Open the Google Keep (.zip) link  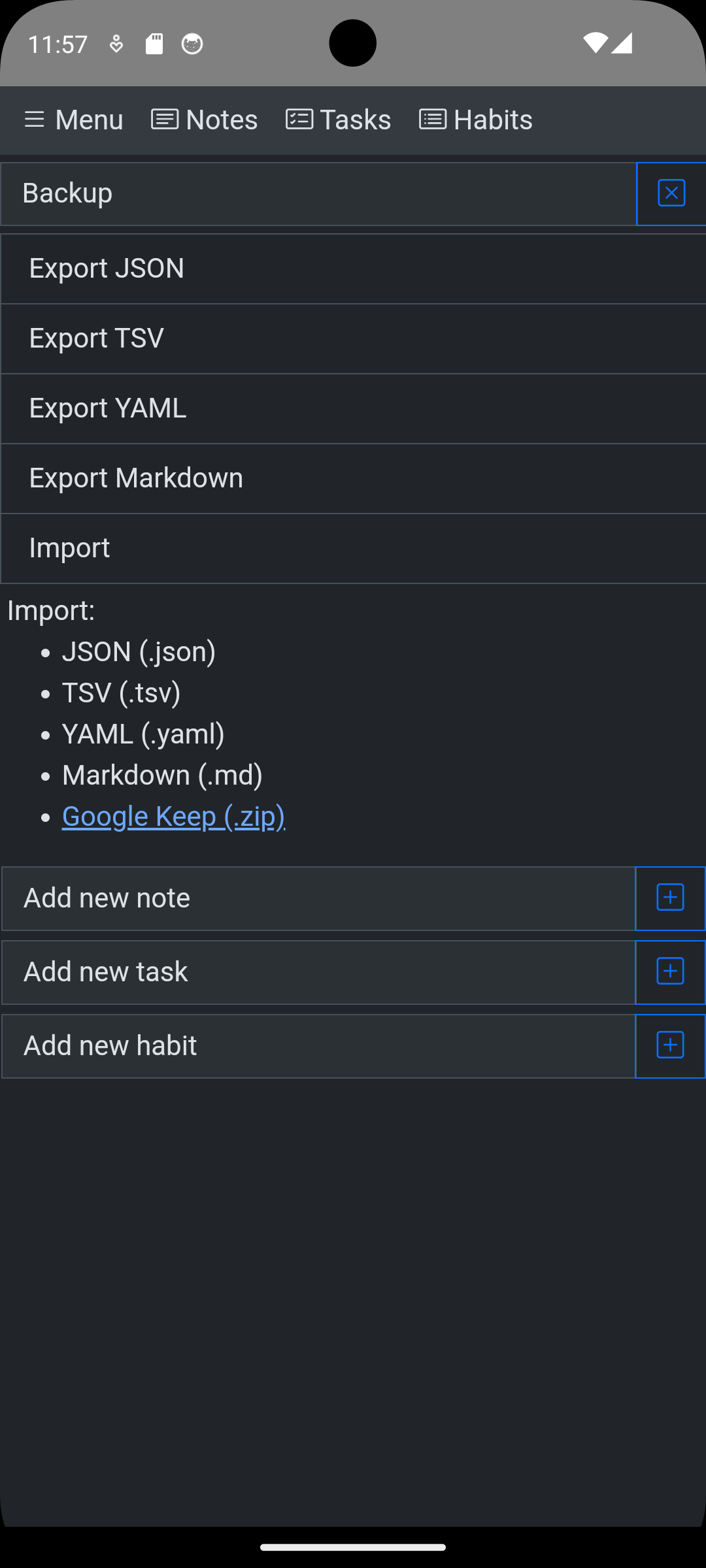pos(173,816)
